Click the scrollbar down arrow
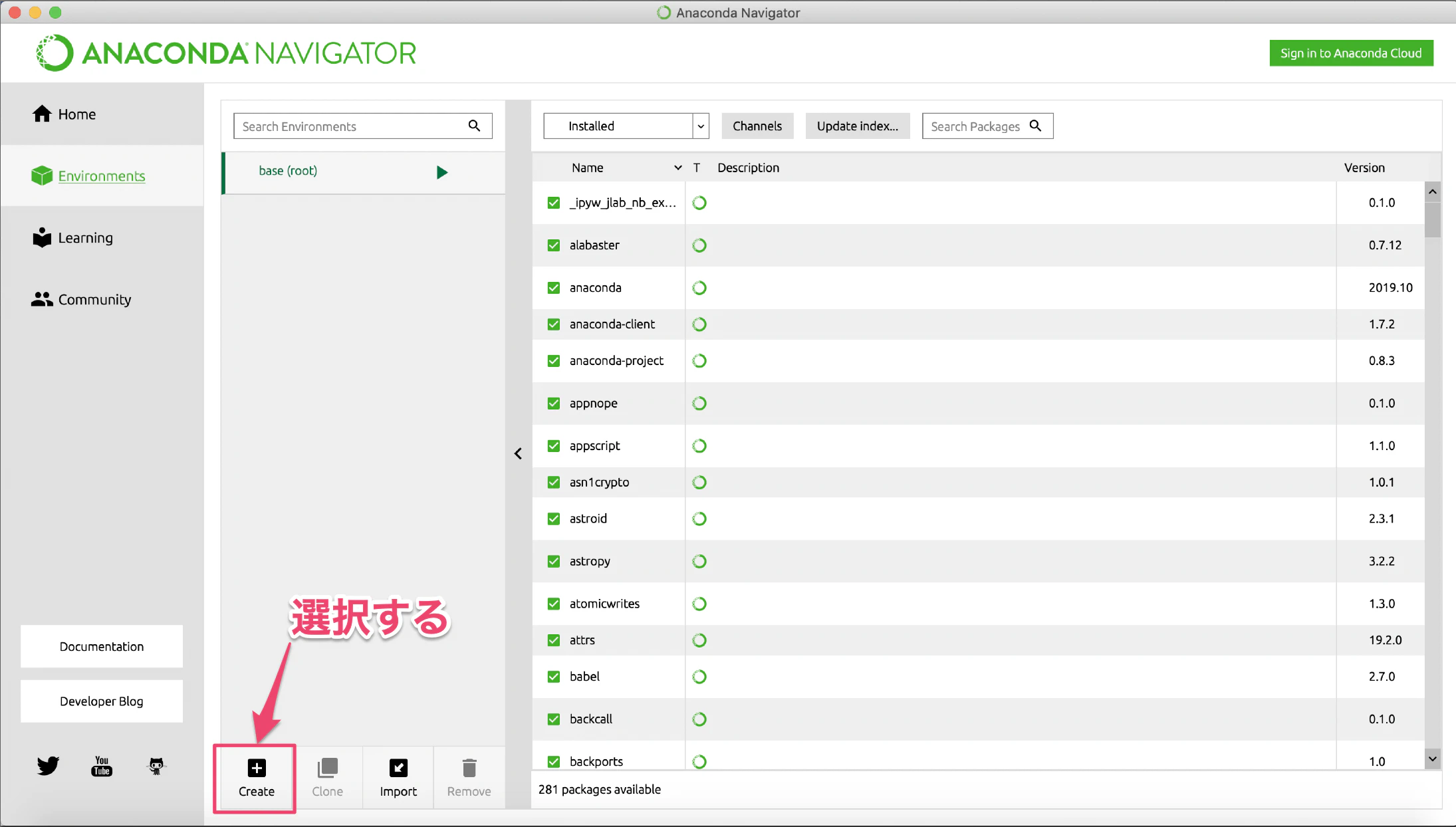 (1433, 759)
